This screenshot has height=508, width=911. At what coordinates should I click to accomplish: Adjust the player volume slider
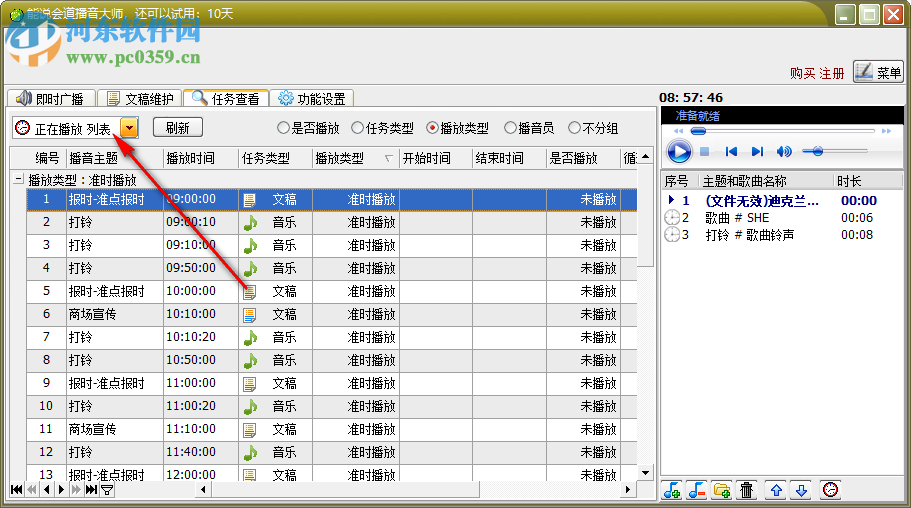835,152
